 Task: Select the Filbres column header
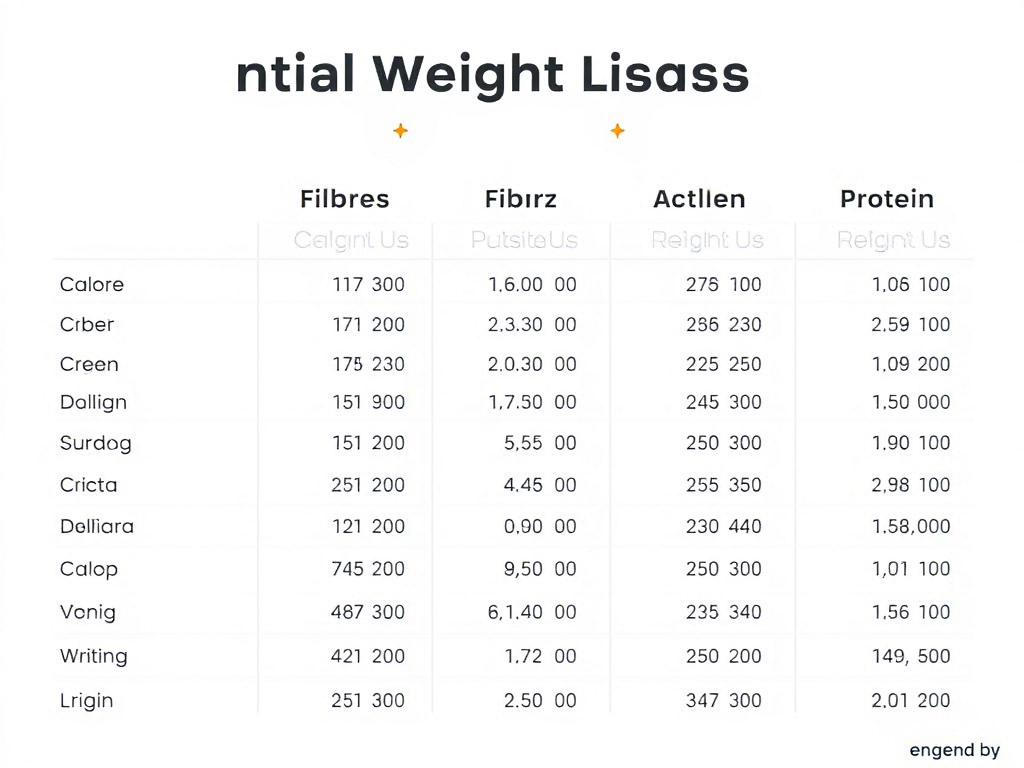[345, 199]
